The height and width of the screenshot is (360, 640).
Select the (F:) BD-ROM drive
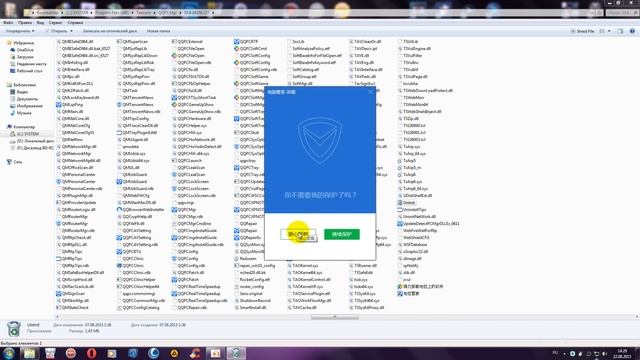coord(35,148)
